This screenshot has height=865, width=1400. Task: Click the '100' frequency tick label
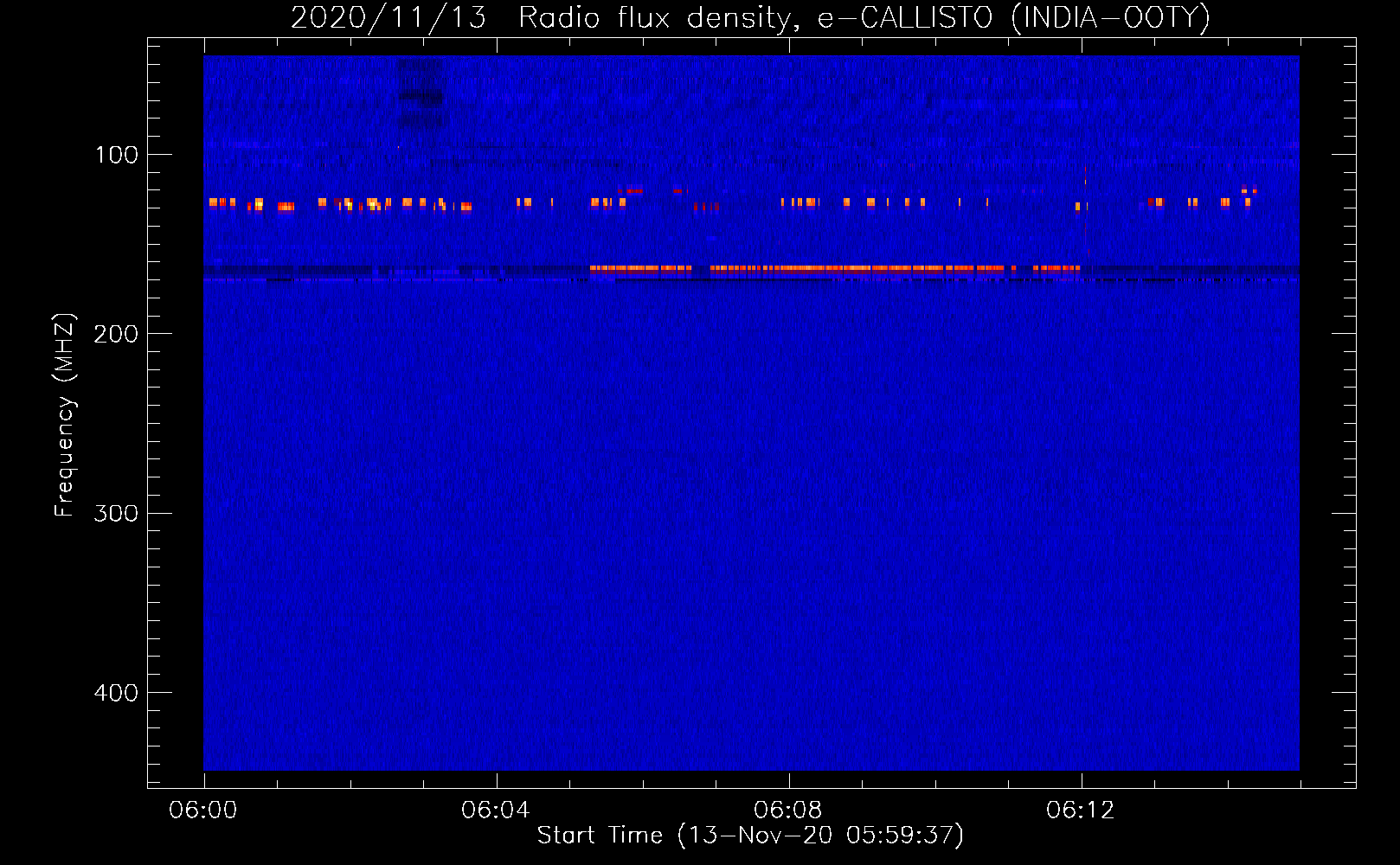click(x=117, y=155)
